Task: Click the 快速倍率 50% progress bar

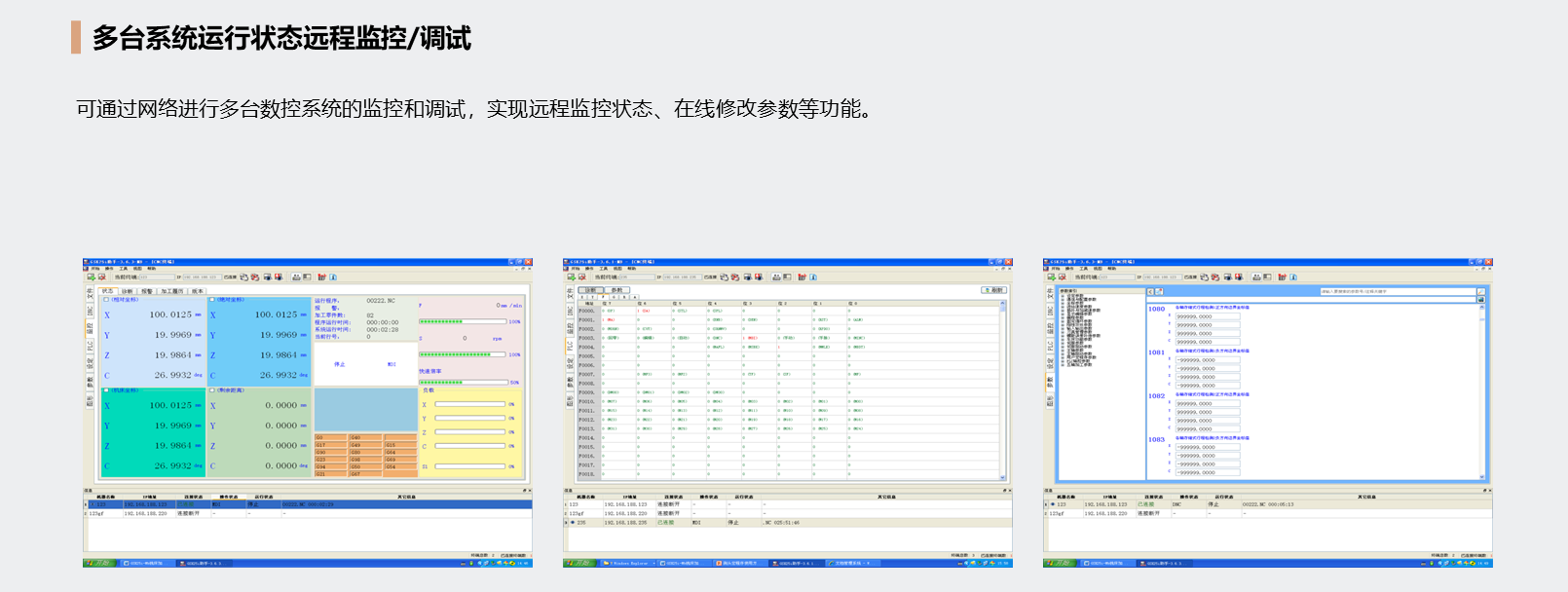Action: 464,383
